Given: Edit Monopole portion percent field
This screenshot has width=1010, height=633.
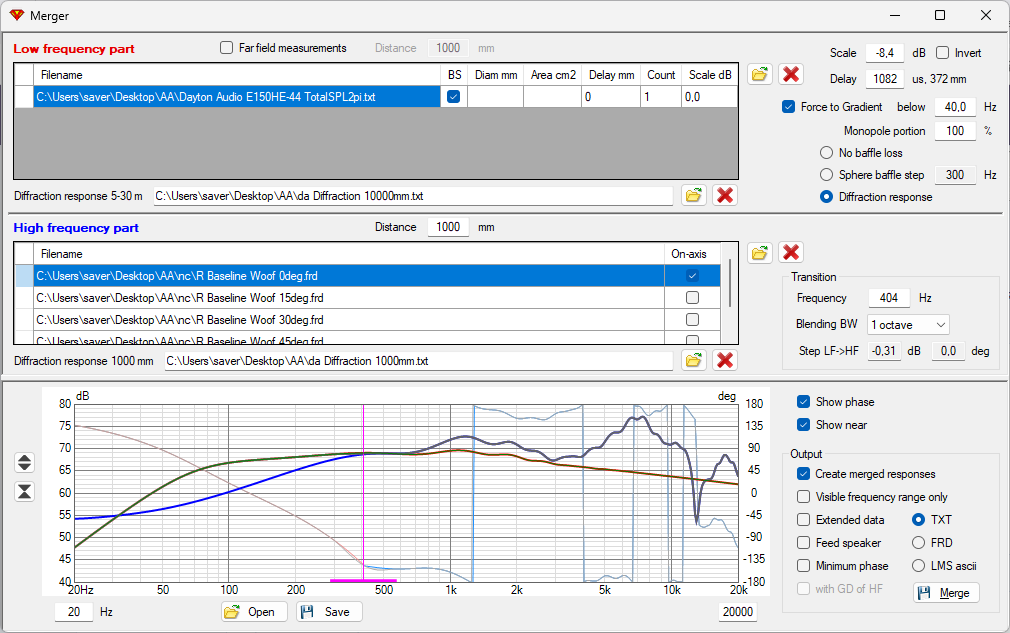Looking at the screenshot, I should (955, 131).
